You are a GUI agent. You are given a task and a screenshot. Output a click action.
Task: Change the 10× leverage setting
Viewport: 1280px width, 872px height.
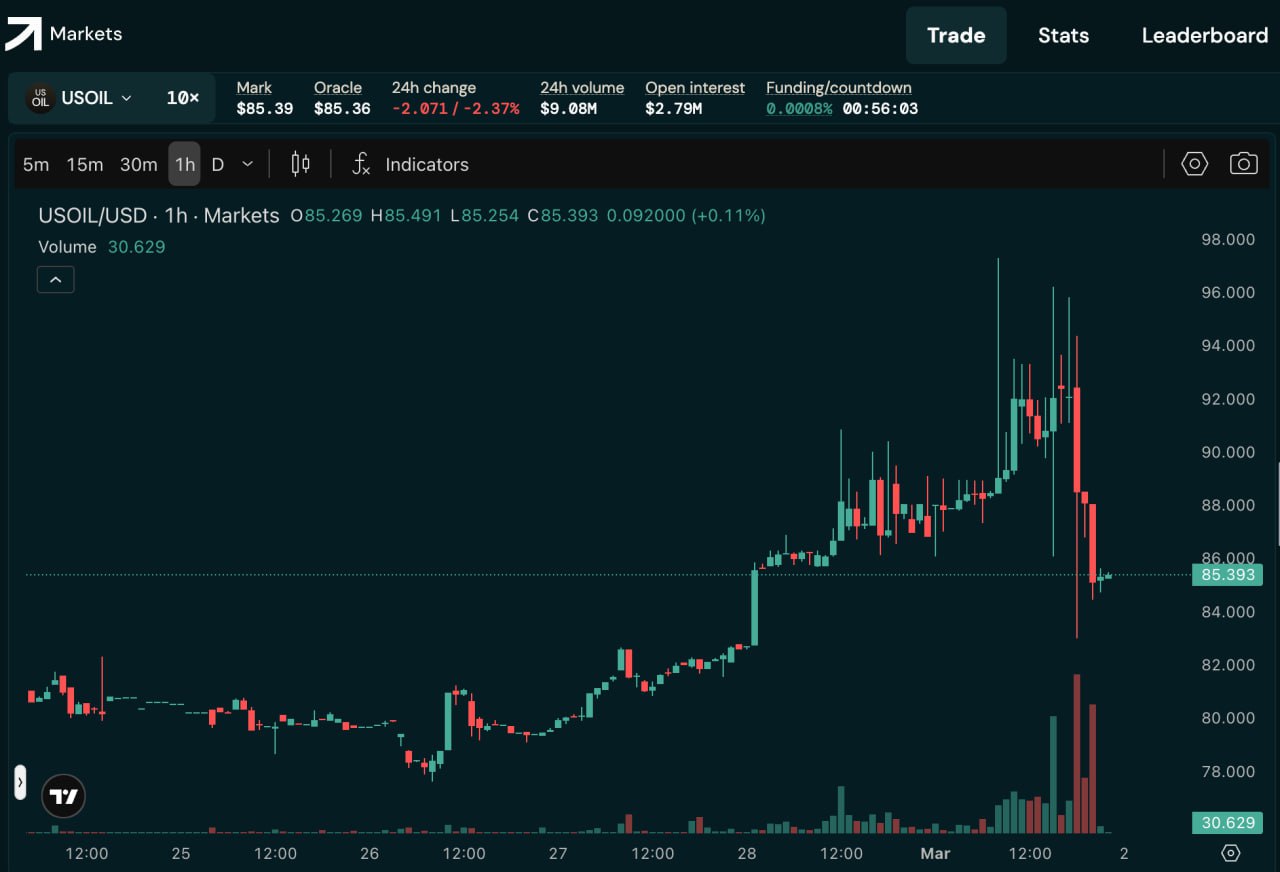[182, 98]
